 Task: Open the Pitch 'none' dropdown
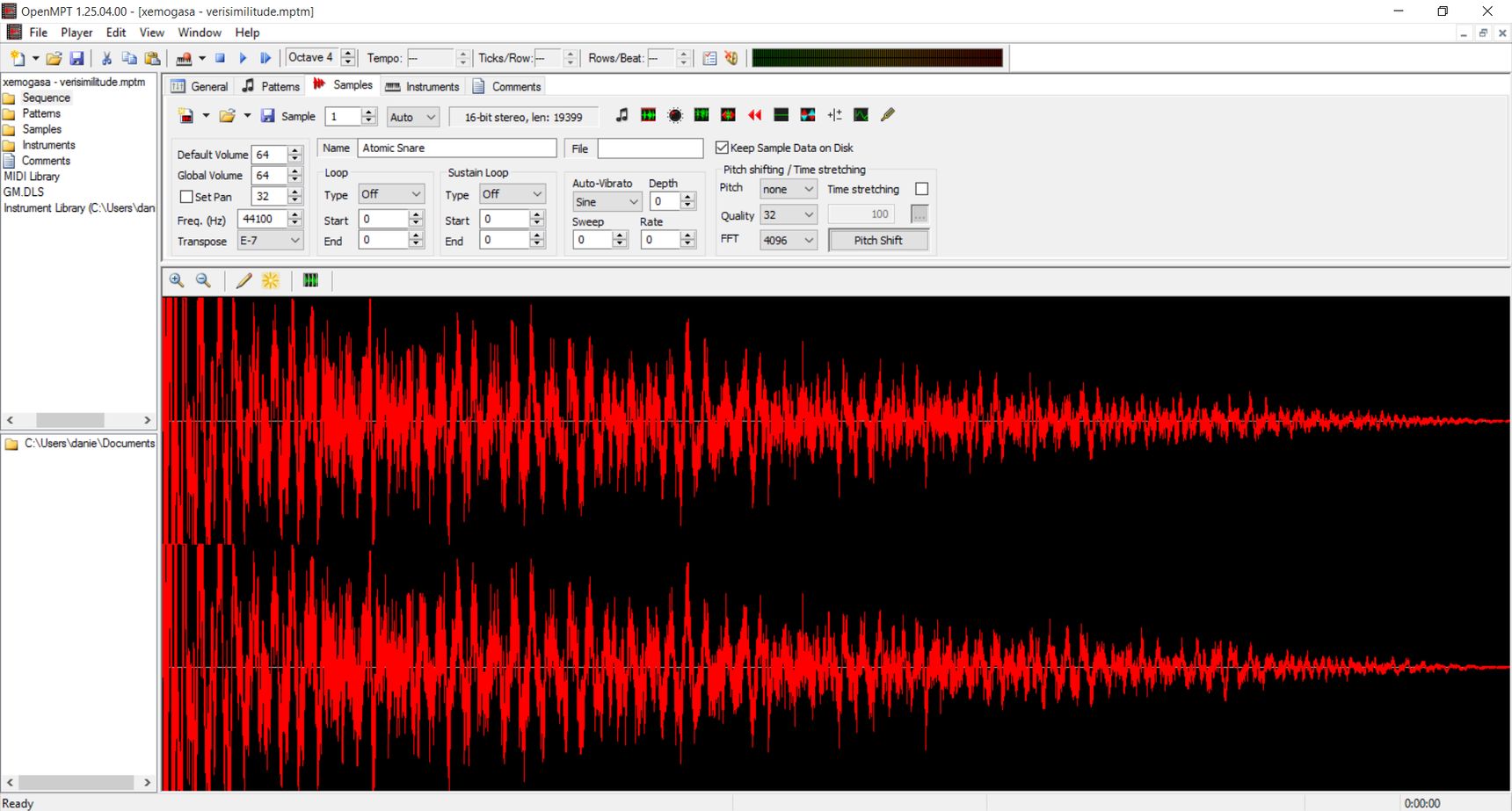click(x=789, y=189)
